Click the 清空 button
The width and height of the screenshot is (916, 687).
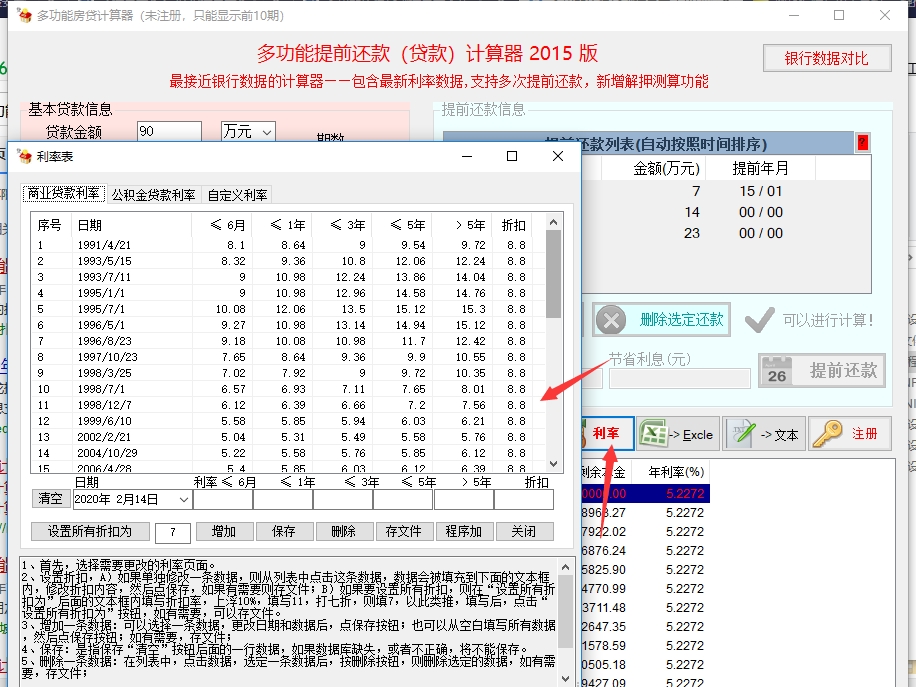click(50, 498)
